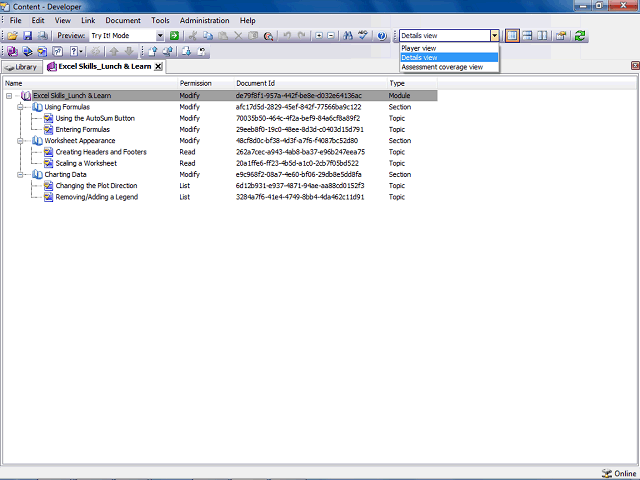This screenshot has height=480, width=640.
Task: Collapse the Worksheet Appearance section
Action: pos(20,141)
